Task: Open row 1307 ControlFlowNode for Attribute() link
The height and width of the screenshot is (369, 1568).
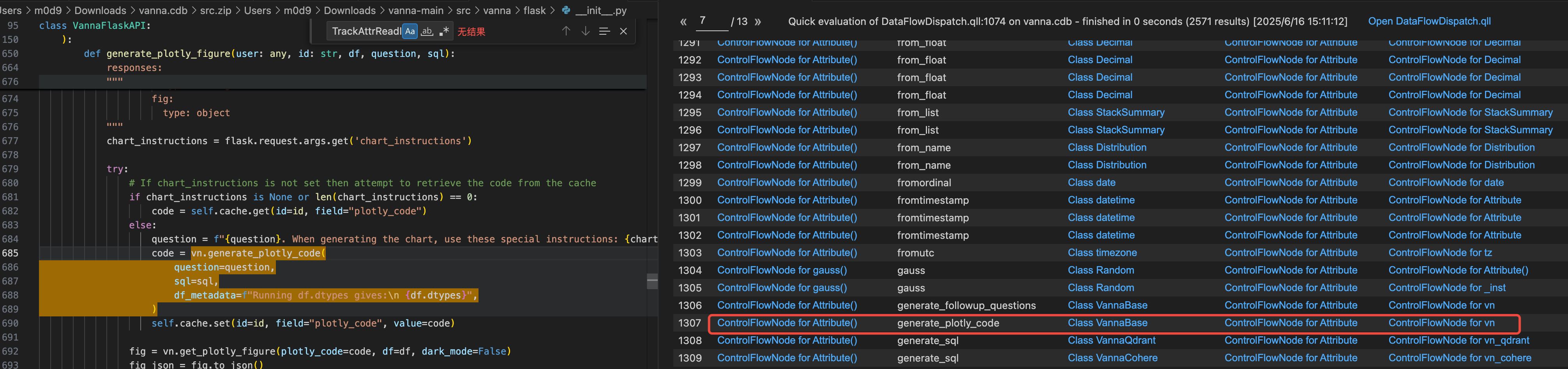Action: click(786, 323)
